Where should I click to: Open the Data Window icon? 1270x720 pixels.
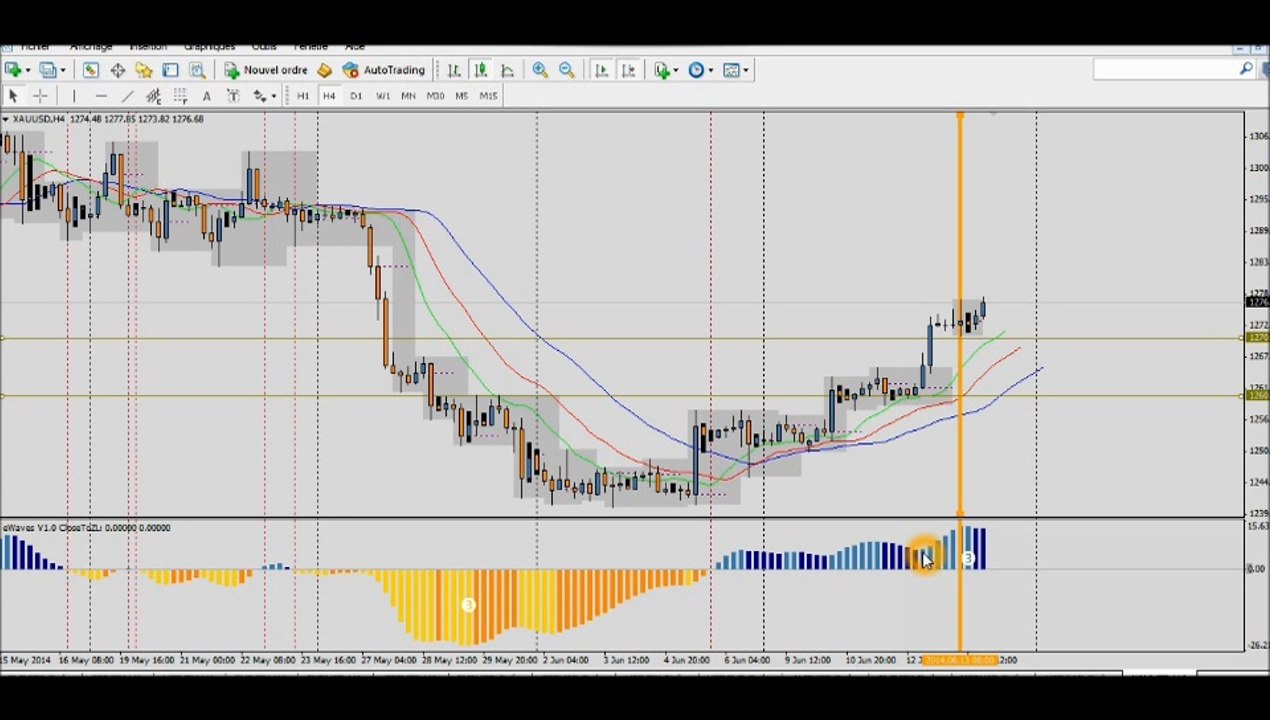click(117, 70)
